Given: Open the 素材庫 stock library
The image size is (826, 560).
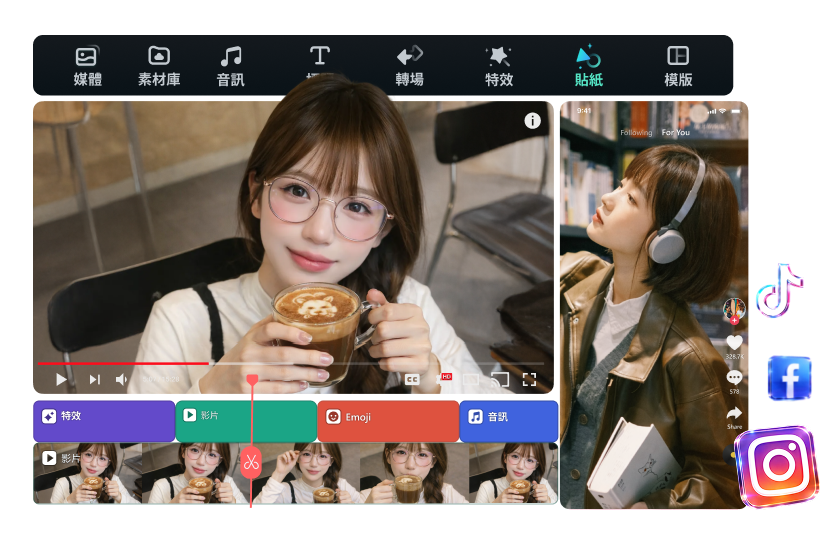Looking at the screenshot, I should coord(159,66).
